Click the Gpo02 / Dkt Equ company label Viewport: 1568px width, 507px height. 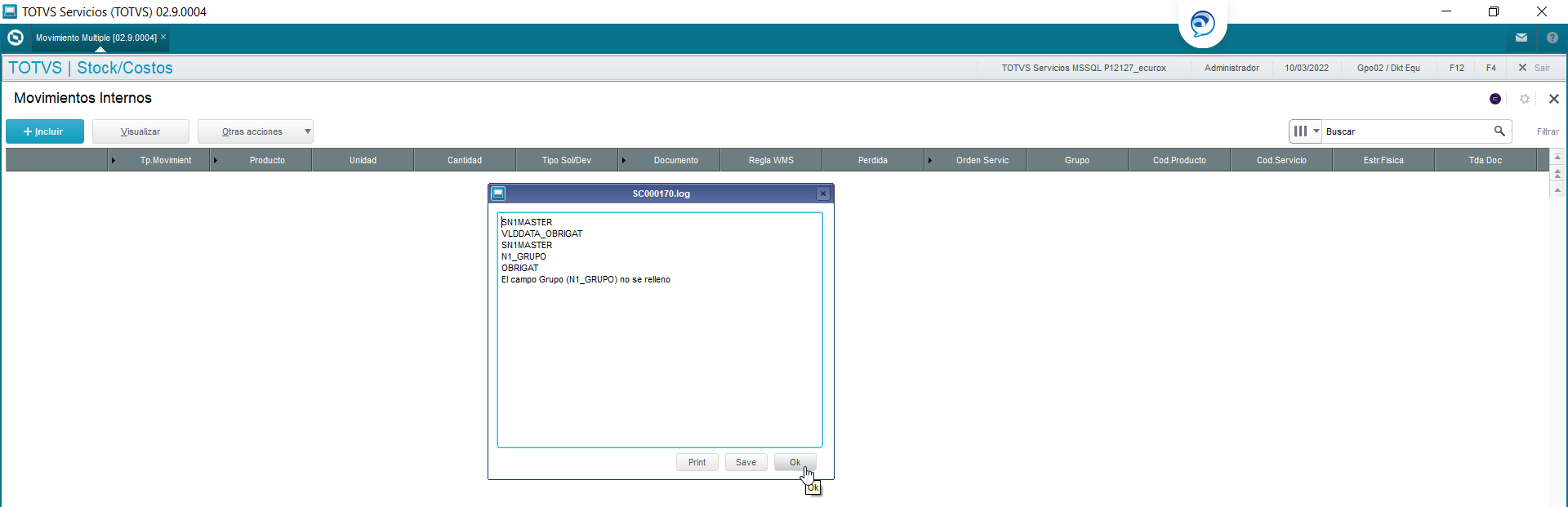pos(1388,68)
